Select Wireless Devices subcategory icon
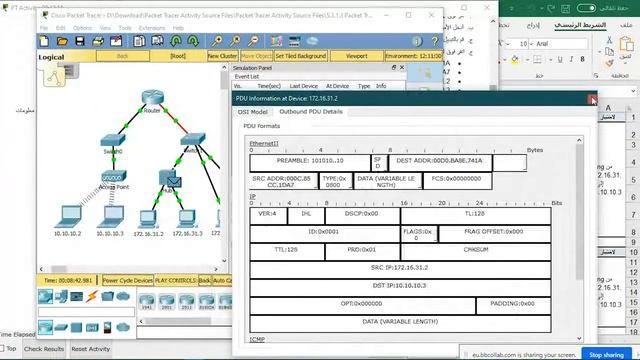The width and height of the screenshot is (640, 360). point(92,327)
